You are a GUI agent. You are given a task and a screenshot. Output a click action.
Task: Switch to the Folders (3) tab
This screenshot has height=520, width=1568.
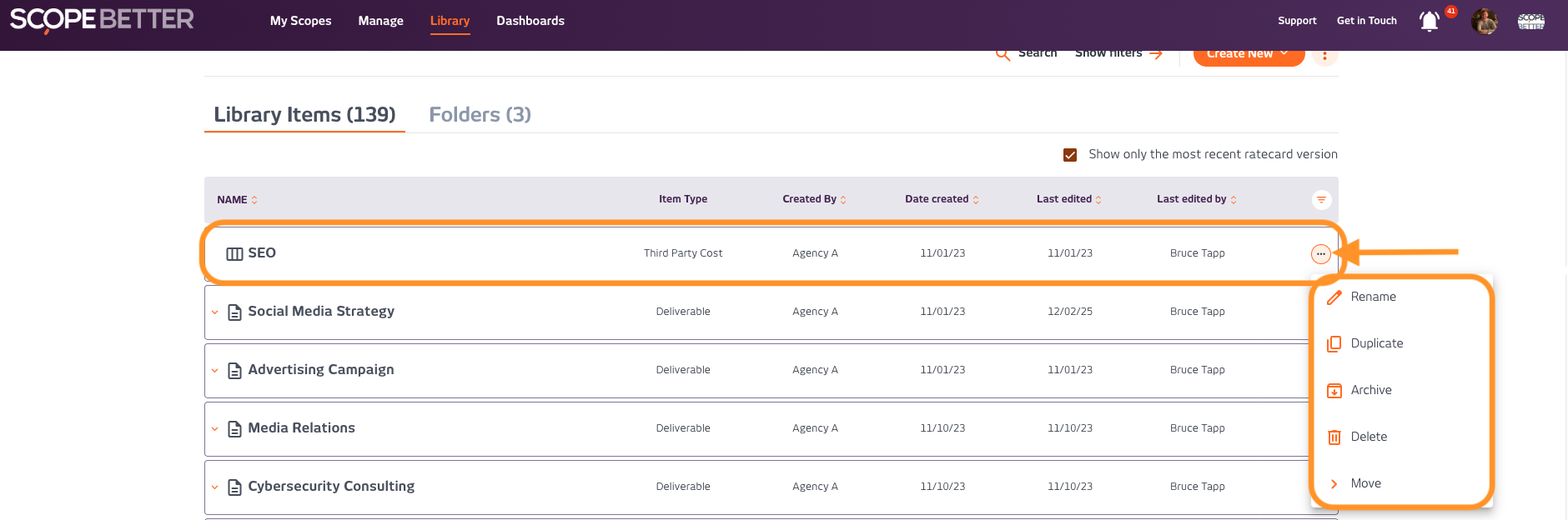tap(480, 115)
